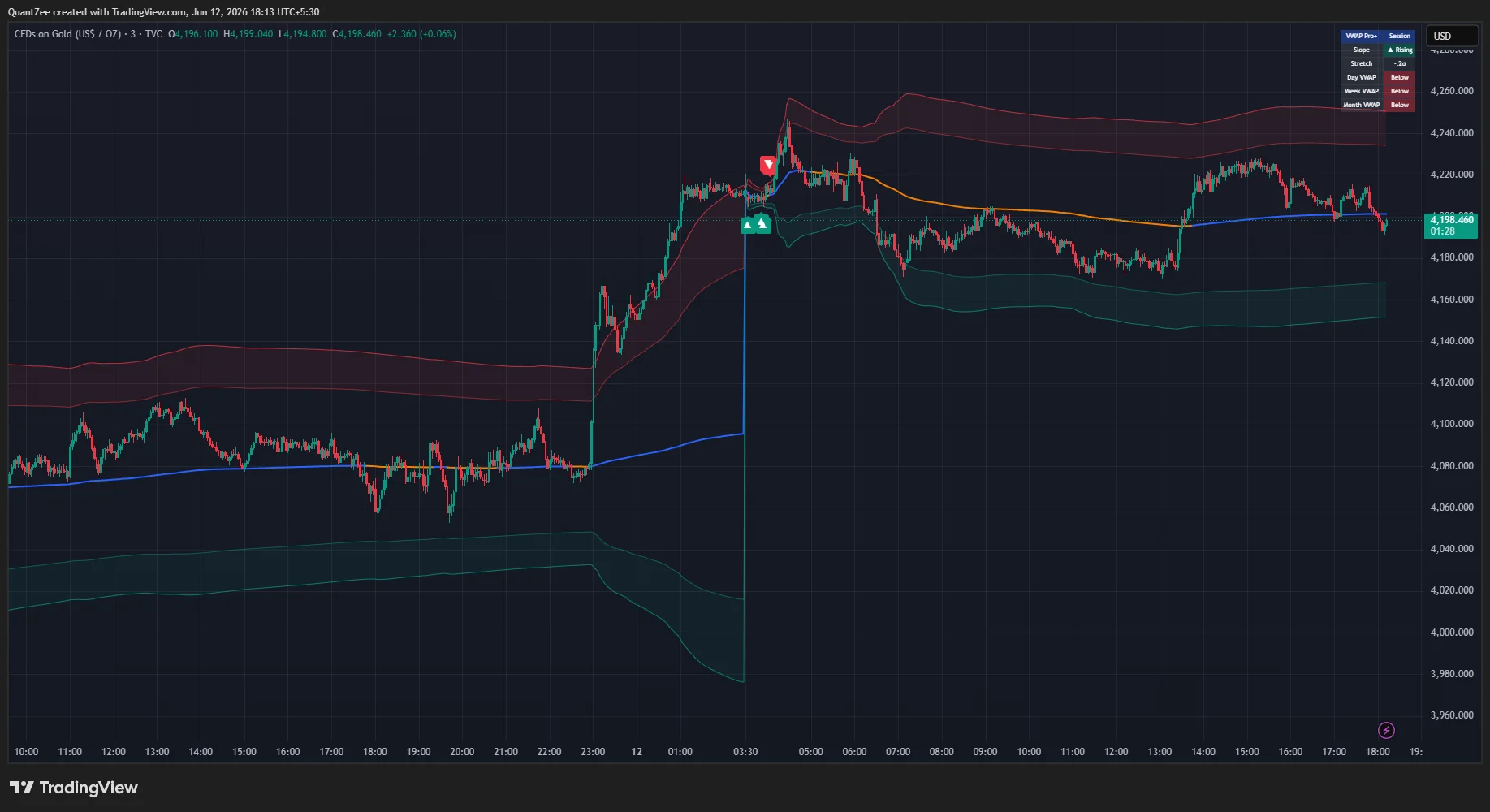Click the '01:28' bar countdown timer
Viewport: 1490px width, 812px height.
pyautogui.click(x=1443, y=231)
